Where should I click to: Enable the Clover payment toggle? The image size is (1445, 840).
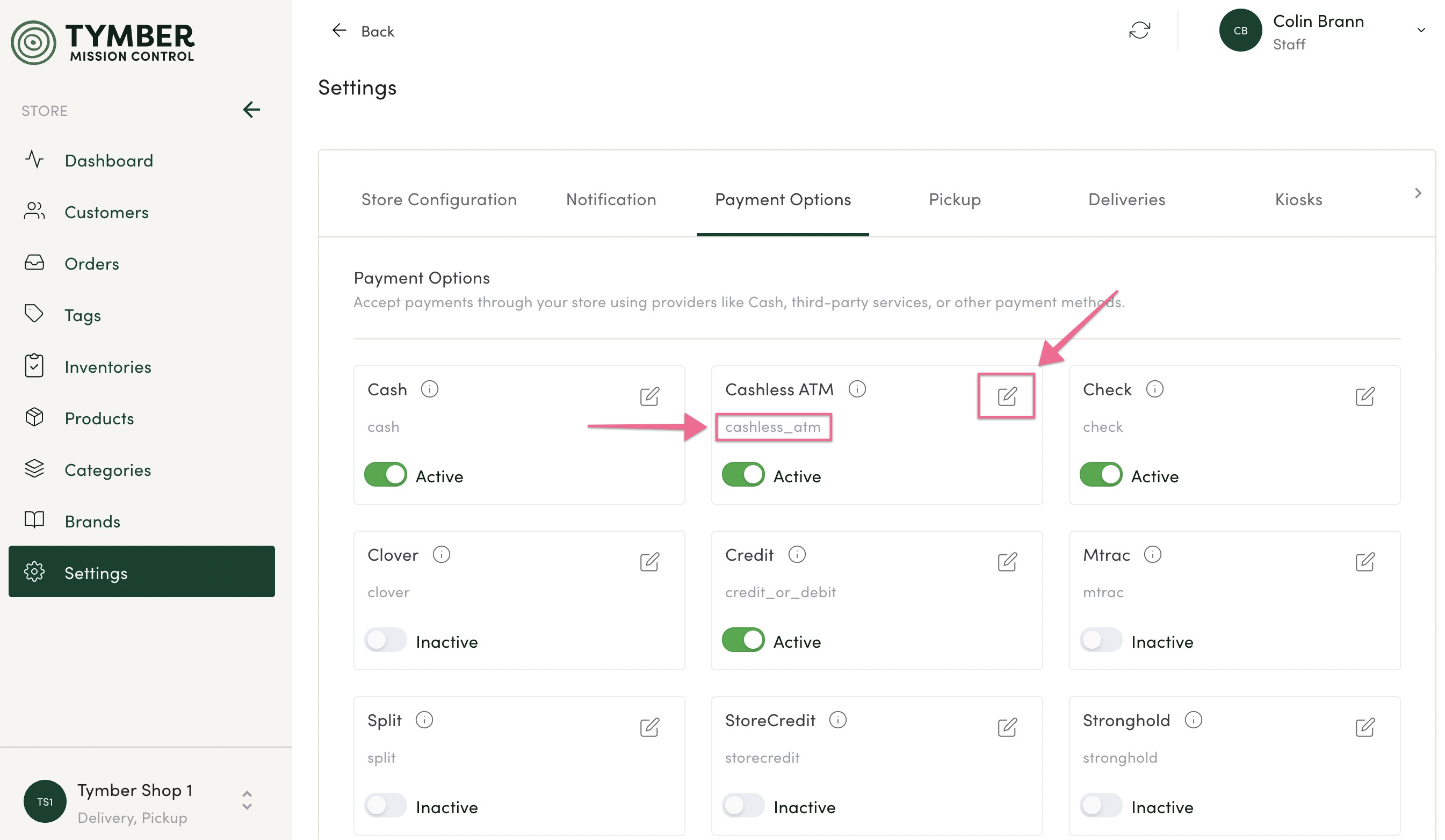point(385,640)
